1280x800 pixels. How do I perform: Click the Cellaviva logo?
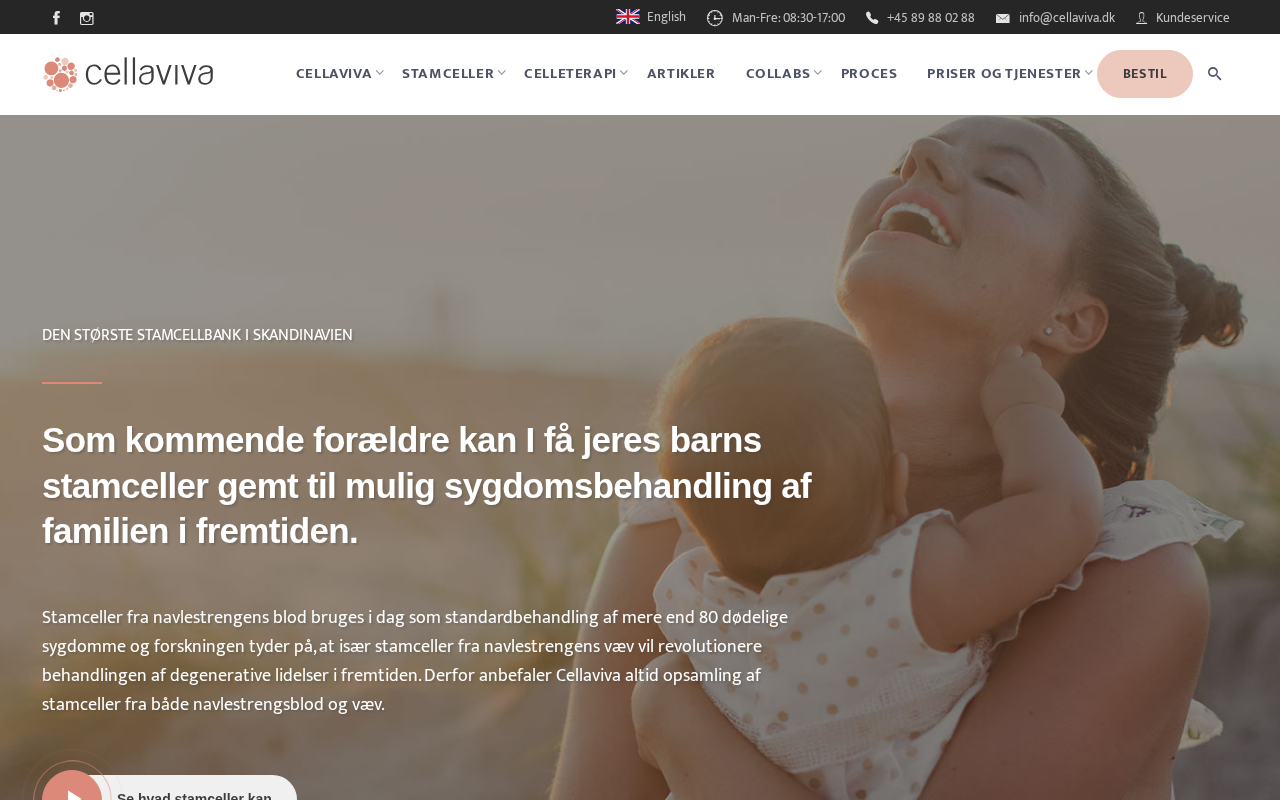[x=128, y=74]
